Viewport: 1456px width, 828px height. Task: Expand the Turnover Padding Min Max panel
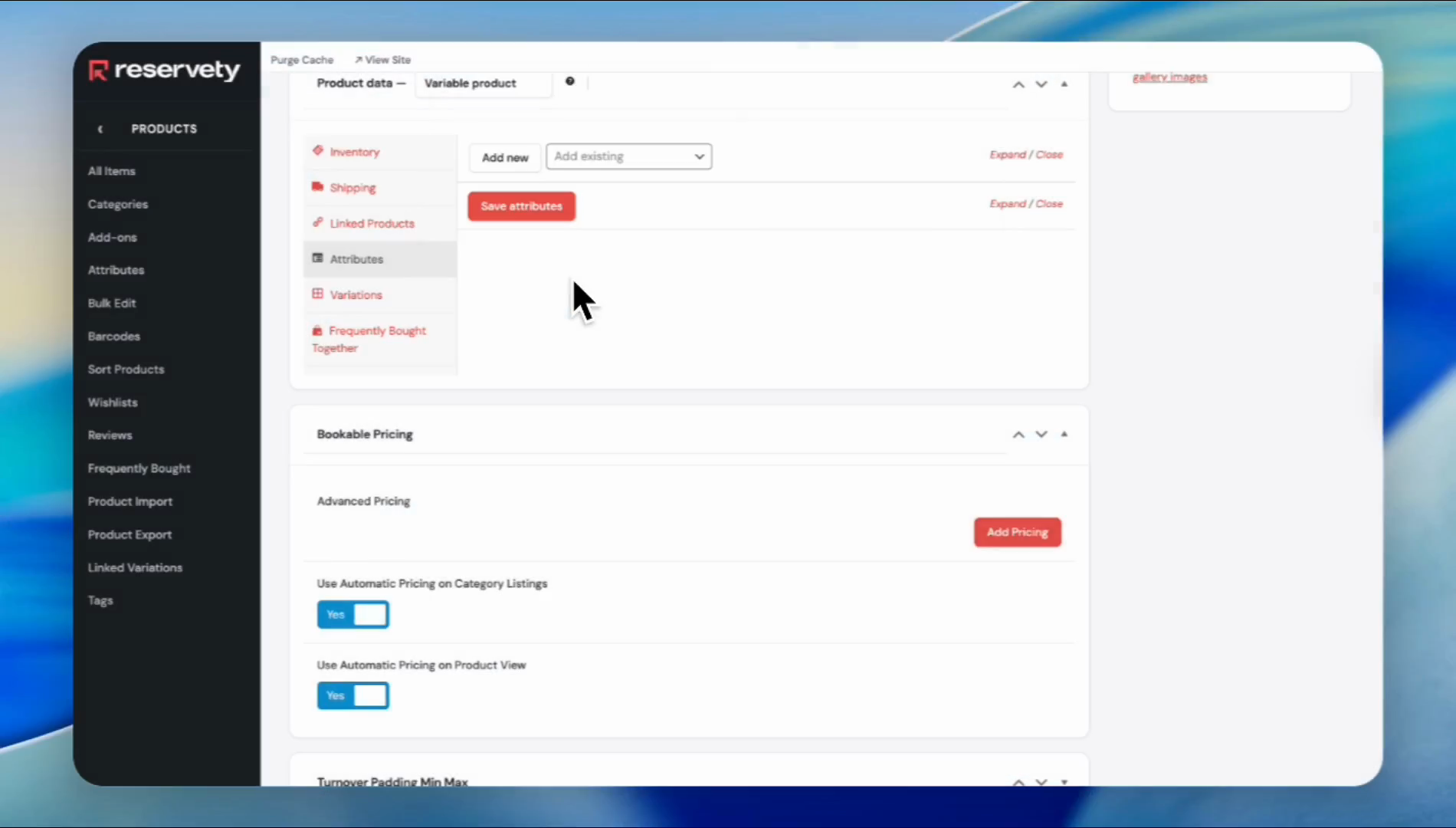pyautogui.click(x=1064, y=781)
